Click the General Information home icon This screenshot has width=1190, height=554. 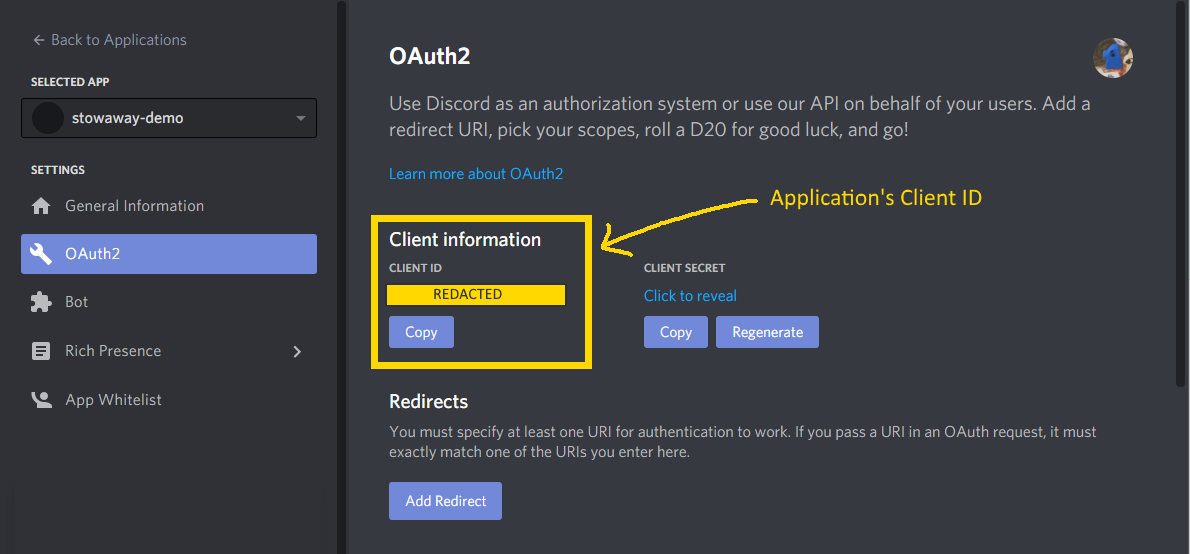(41, 206)
